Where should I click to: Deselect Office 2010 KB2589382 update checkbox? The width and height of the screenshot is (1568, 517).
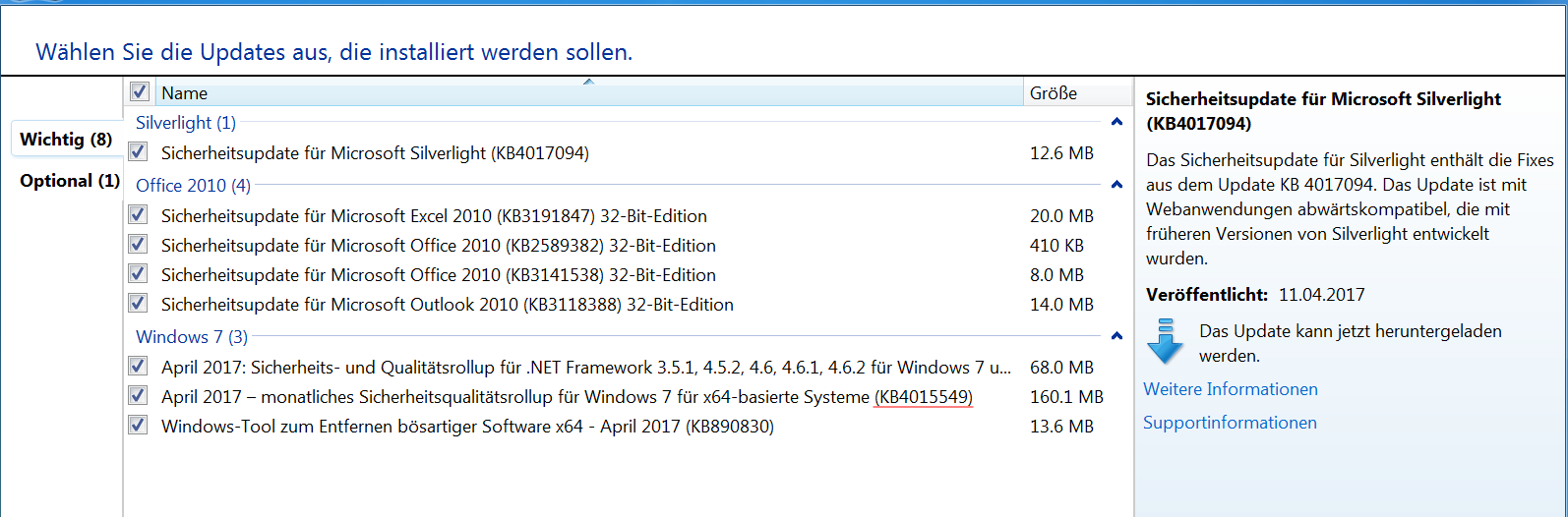[138, 245]
